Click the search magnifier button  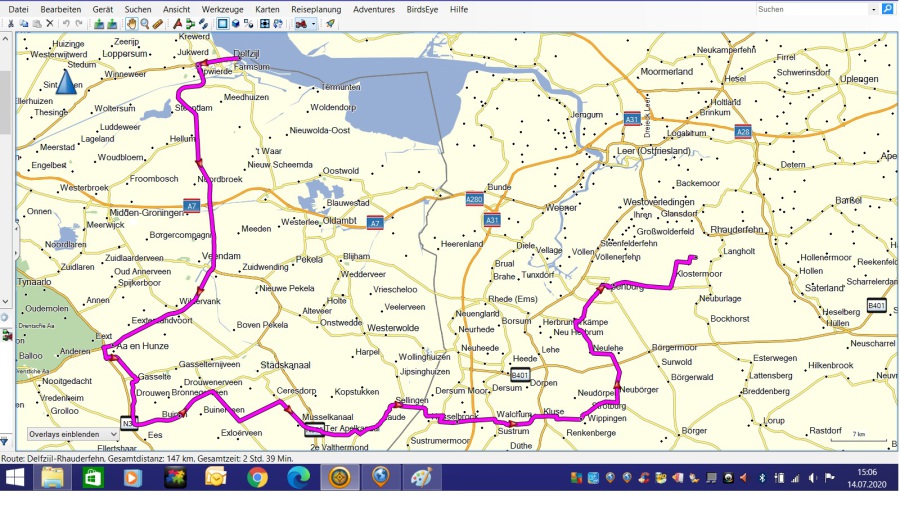pos(887,9)
